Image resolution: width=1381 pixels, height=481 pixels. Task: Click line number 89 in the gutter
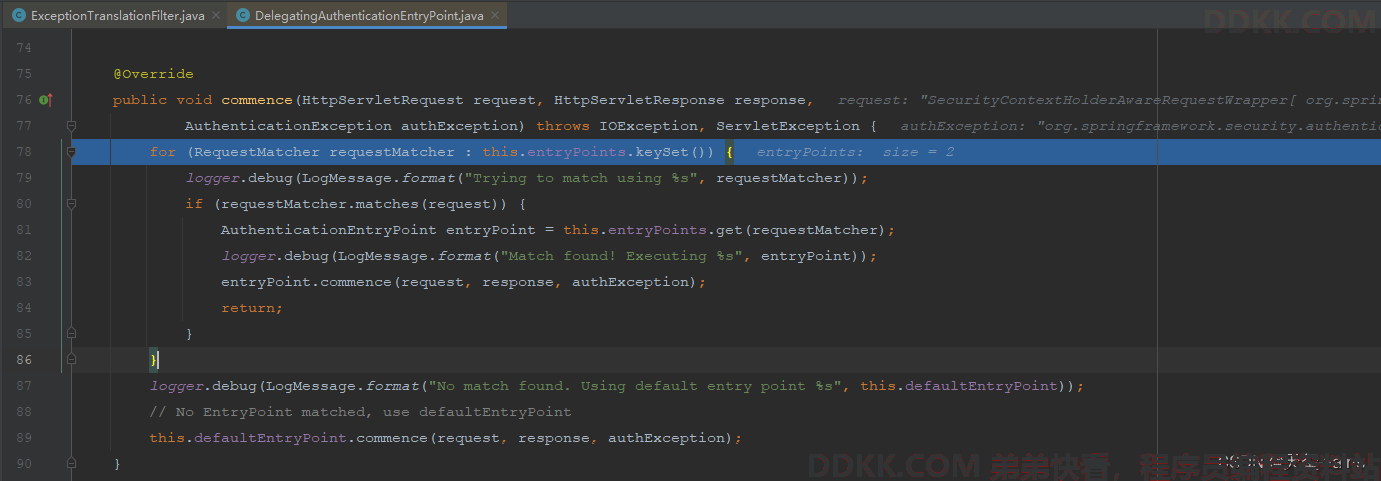click(24, 438)
